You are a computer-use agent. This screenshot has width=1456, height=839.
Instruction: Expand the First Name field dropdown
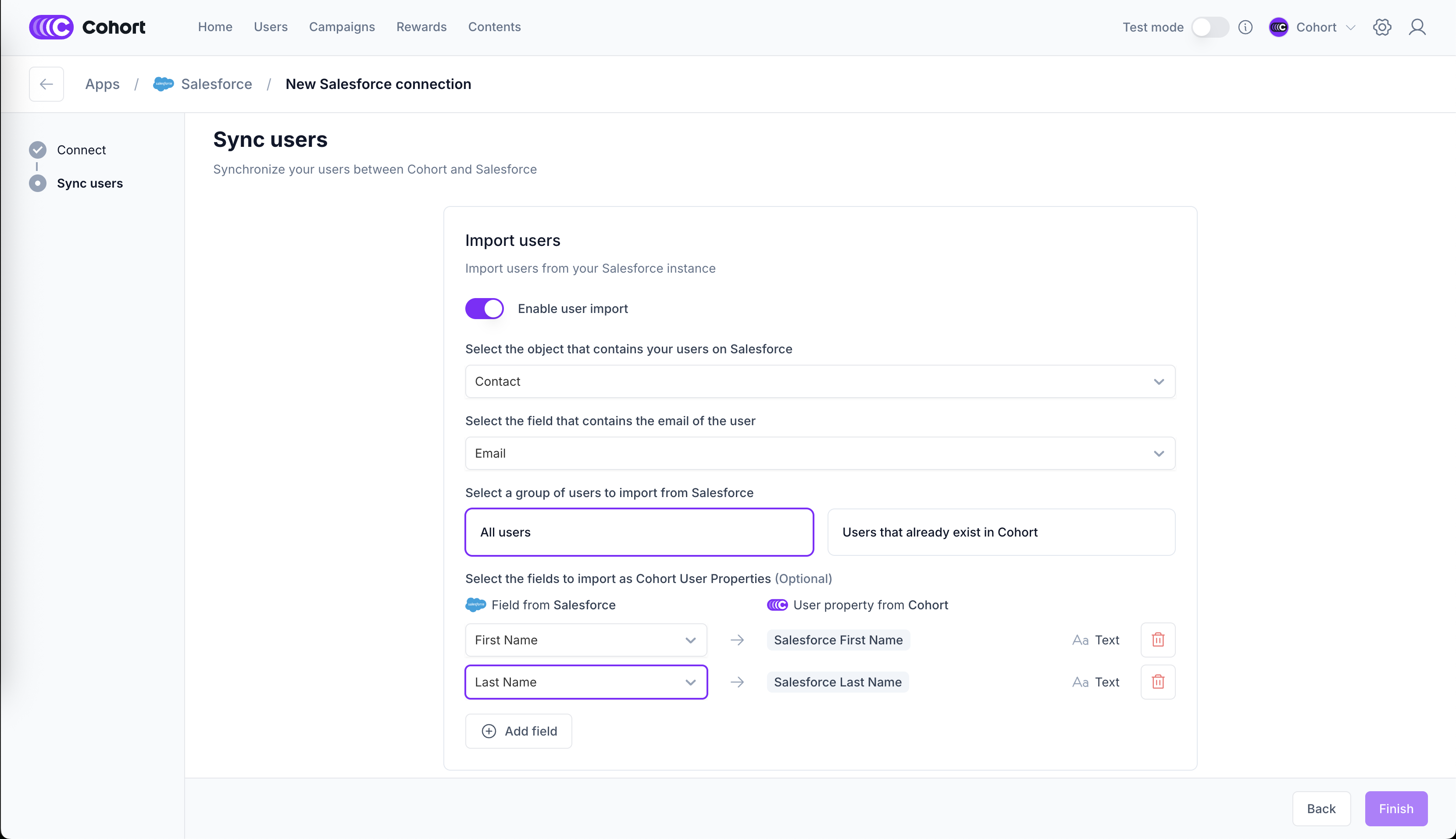(585, 640)
